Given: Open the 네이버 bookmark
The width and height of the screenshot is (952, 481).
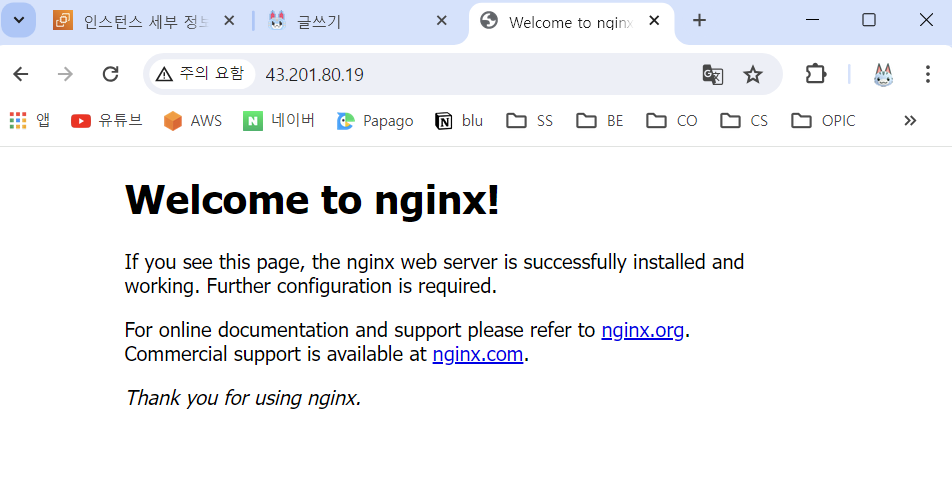Looking at the screenshot, I should (279, 120).
